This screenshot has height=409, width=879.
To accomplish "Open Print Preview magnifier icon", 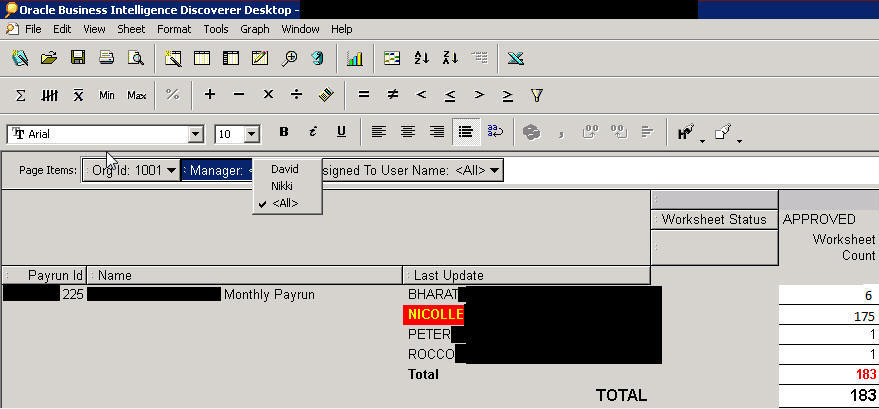I will pyautogui.click(x=136, y=58).
